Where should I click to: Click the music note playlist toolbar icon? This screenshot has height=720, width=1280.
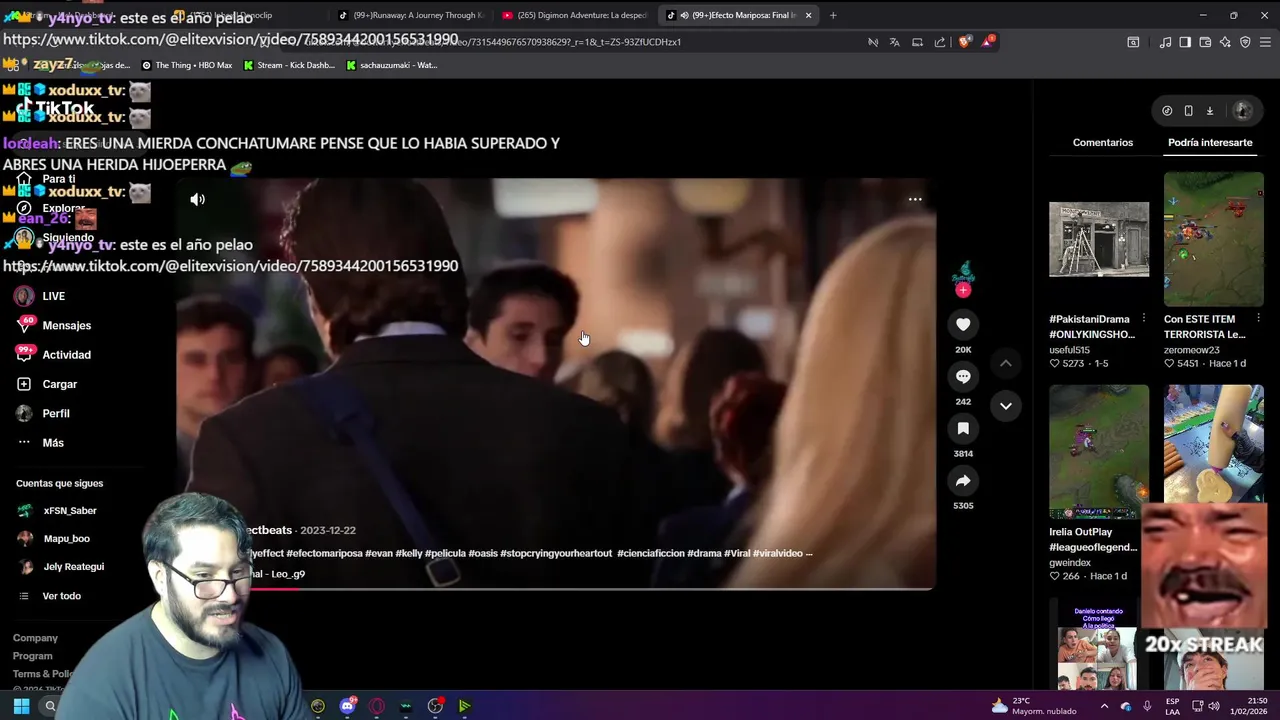pyautogui.click(x=1165, y=42)
